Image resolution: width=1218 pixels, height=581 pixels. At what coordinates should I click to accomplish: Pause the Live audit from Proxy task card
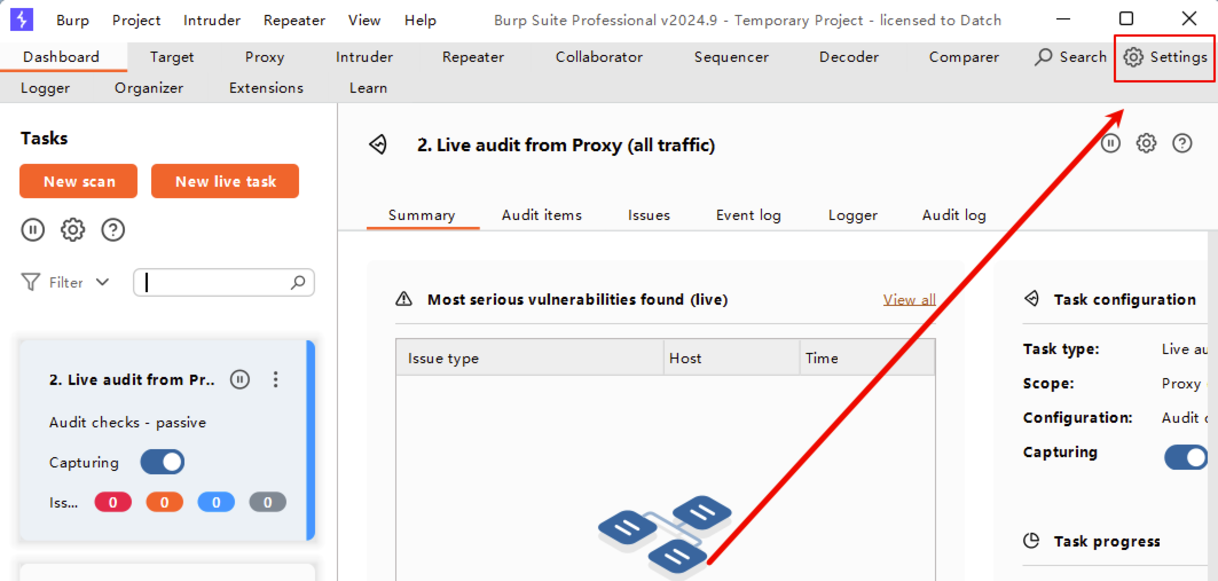(240, 379)
